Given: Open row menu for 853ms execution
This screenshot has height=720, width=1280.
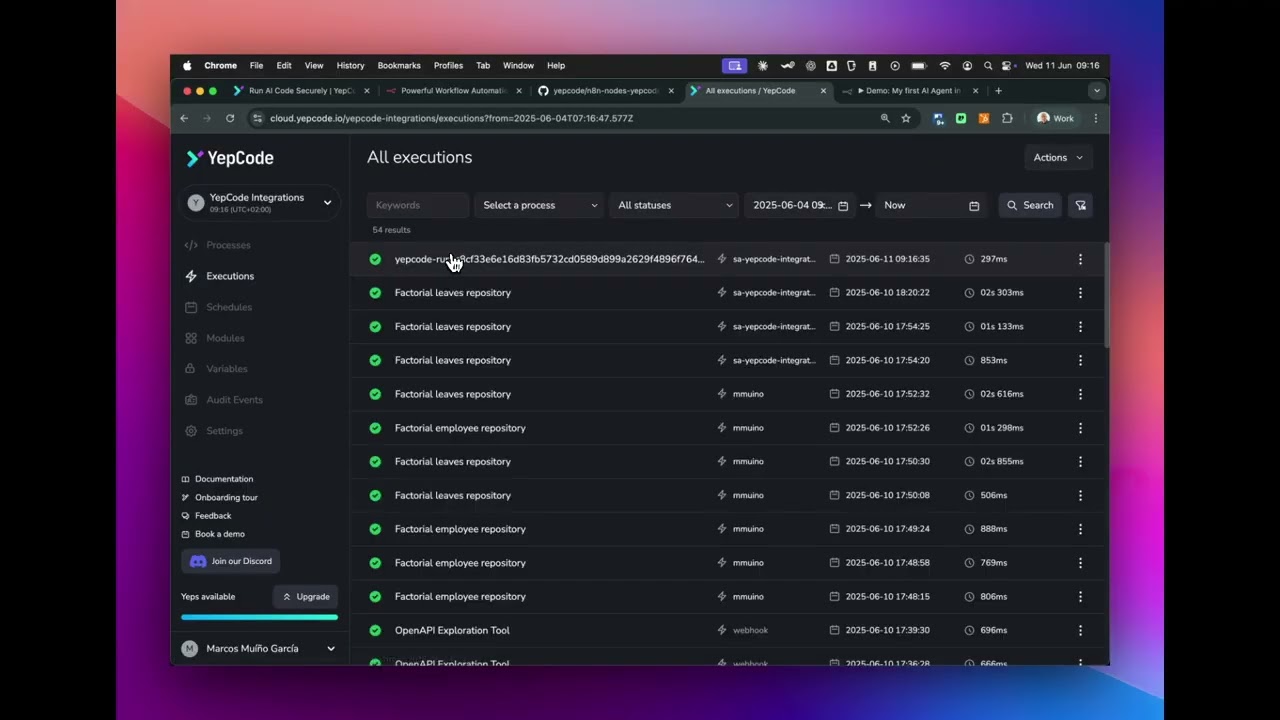Looking at the screenshot, I should [x=1080, y=360].
